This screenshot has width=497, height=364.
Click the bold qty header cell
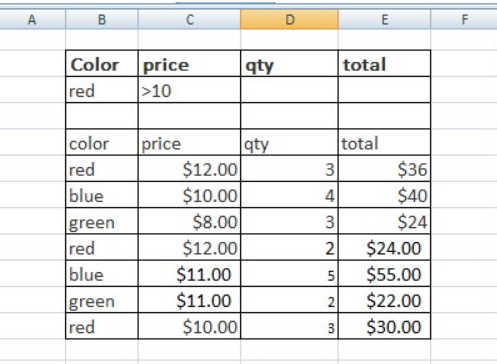click(289, 63)
